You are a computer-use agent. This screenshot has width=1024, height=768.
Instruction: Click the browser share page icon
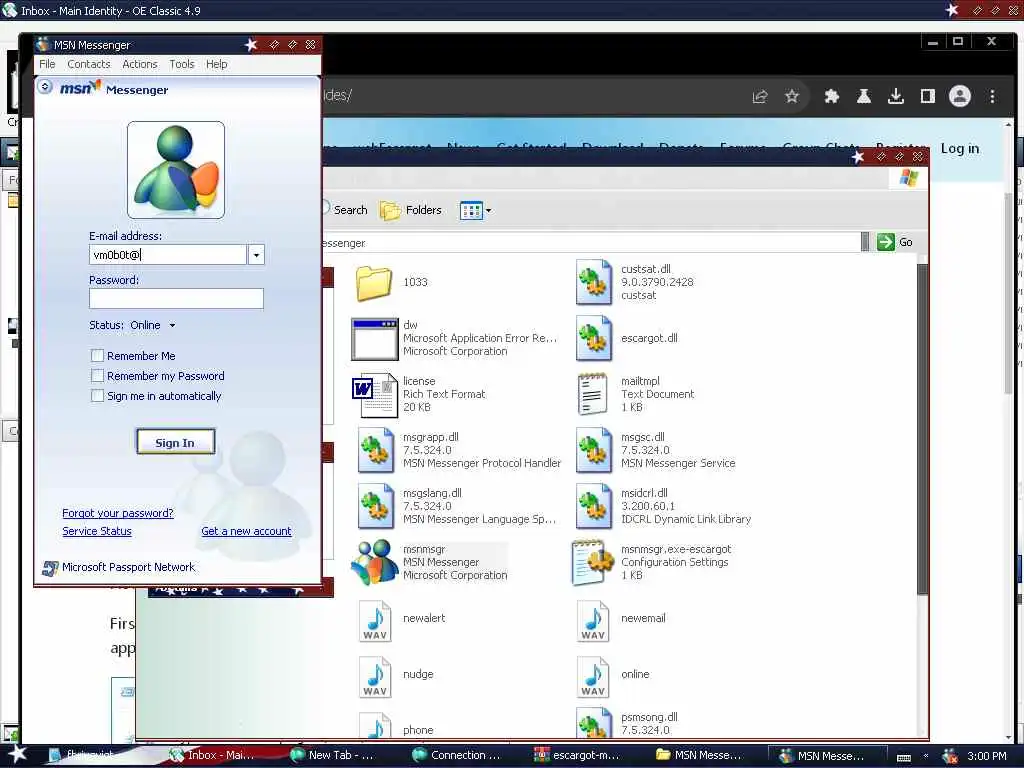pos(760,97)
